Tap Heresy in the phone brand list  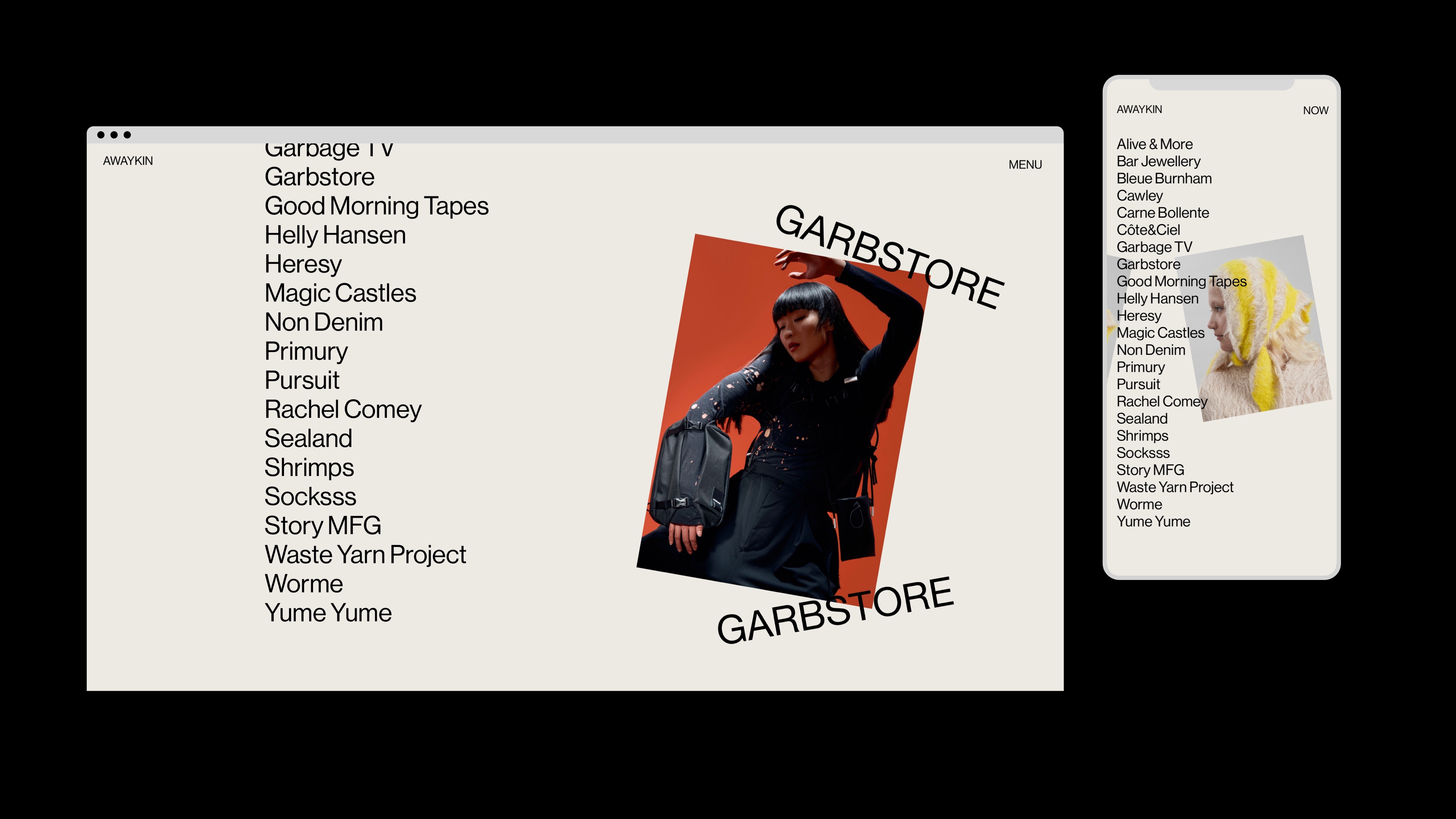(1139, 316)
